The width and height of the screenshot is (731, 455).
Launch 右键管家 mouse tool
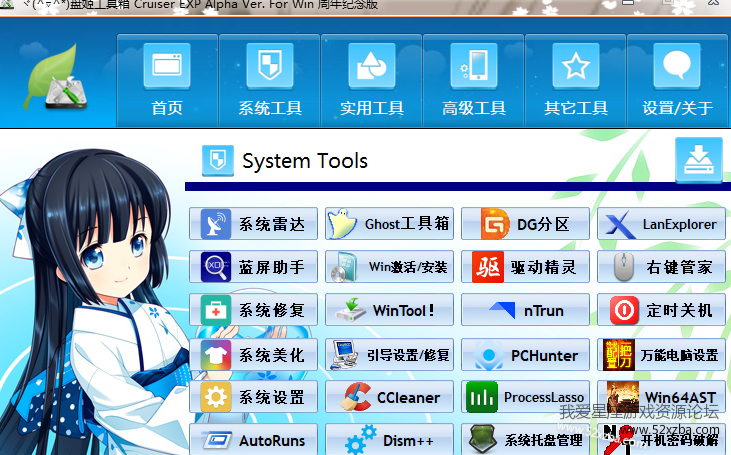[x=662, y=267]
